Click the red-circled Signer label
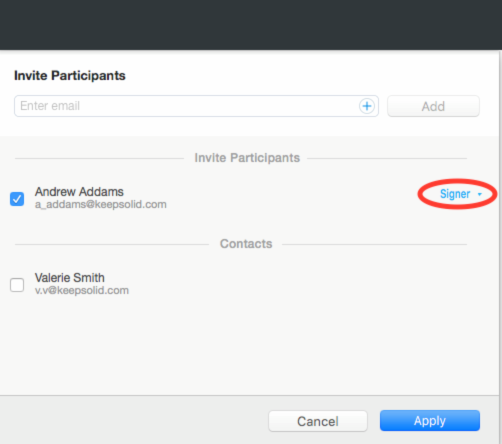The image size is (502, 444). pos(455,194)
